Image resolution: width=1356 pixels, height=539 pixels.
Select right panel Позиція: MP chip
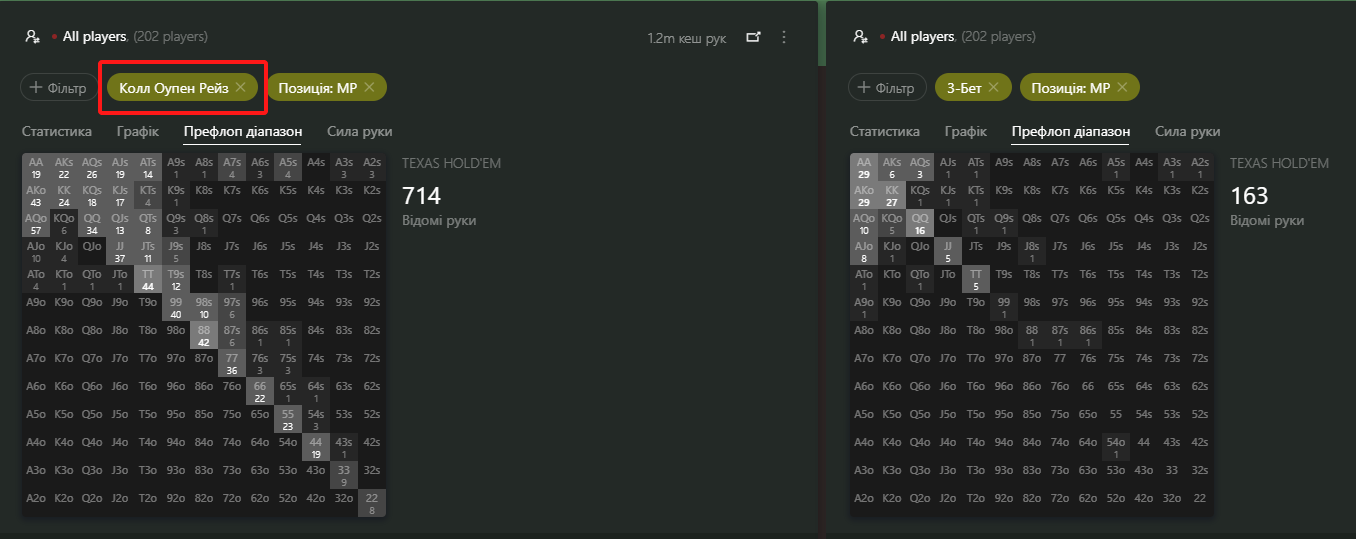coord(1079,88)
